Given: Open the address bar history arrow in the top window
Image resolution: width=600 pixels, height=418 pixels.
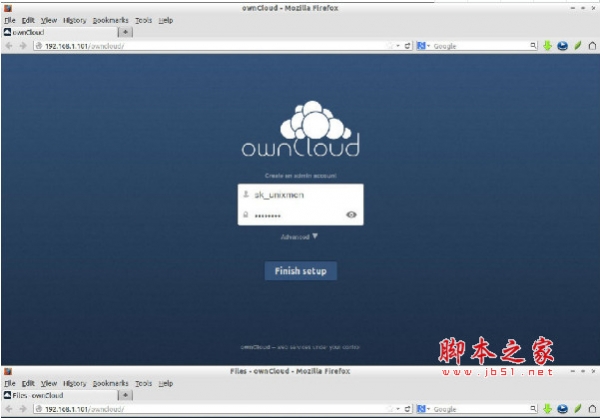Looking at the screenshot, I should tap(398, 46).
